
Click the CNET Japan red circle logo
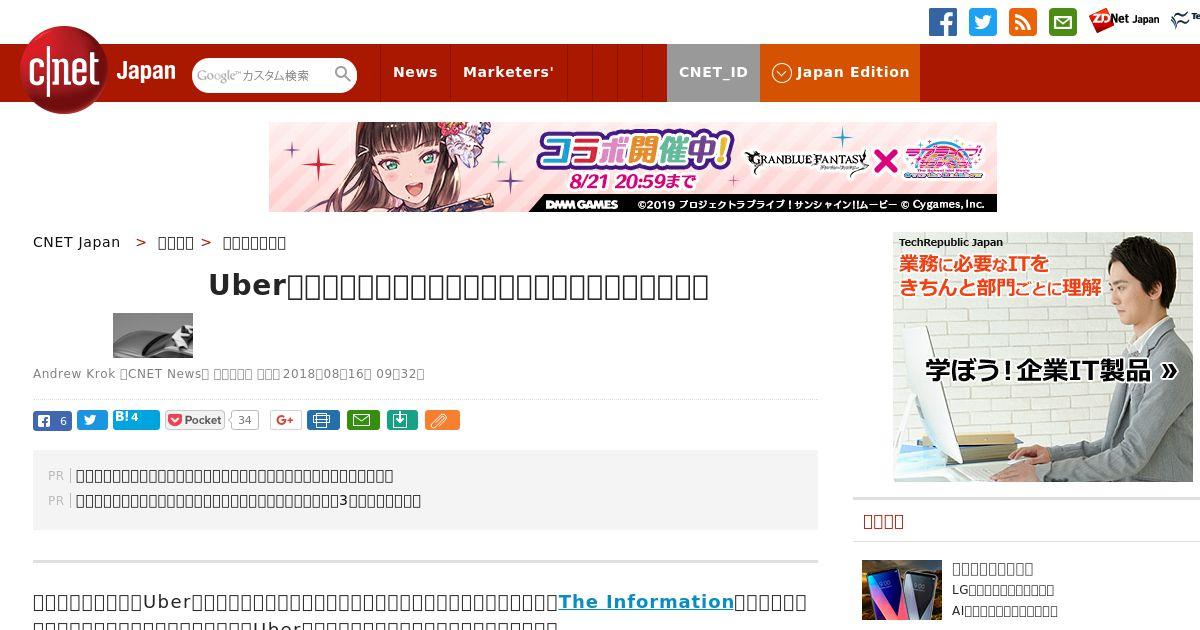(x=64, y=70)
